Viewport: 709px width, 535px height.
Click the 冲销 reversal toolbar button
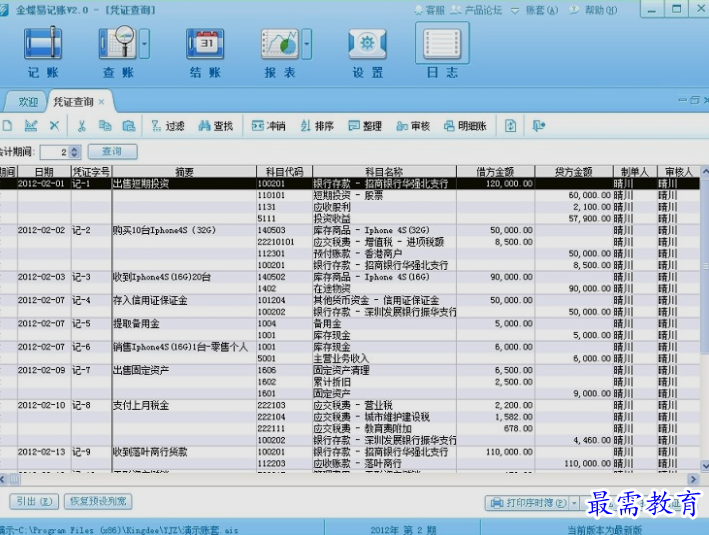(x=268, y=126)
